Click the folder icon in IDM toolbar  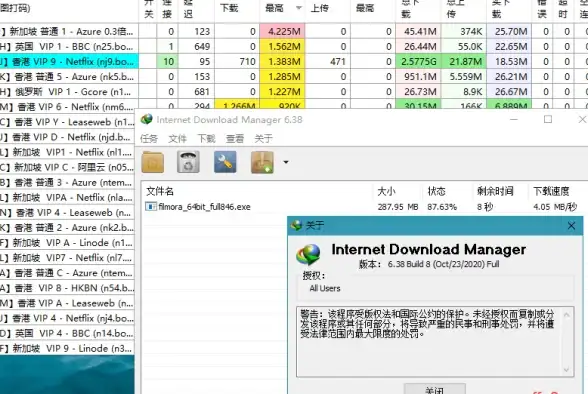pos(153,162)
